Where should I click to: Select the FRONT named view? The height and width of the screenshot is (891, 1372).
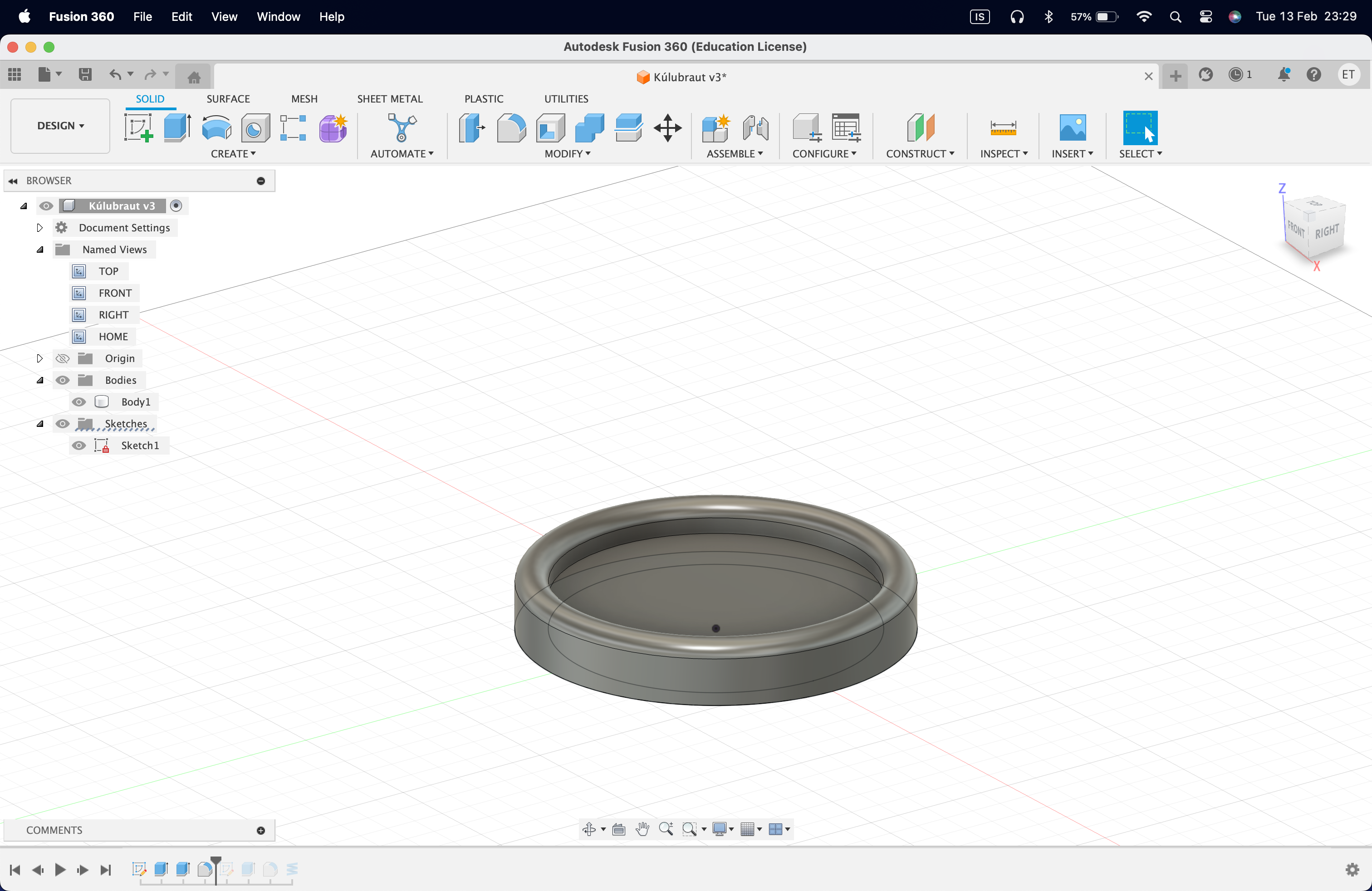tap(115, 293)
